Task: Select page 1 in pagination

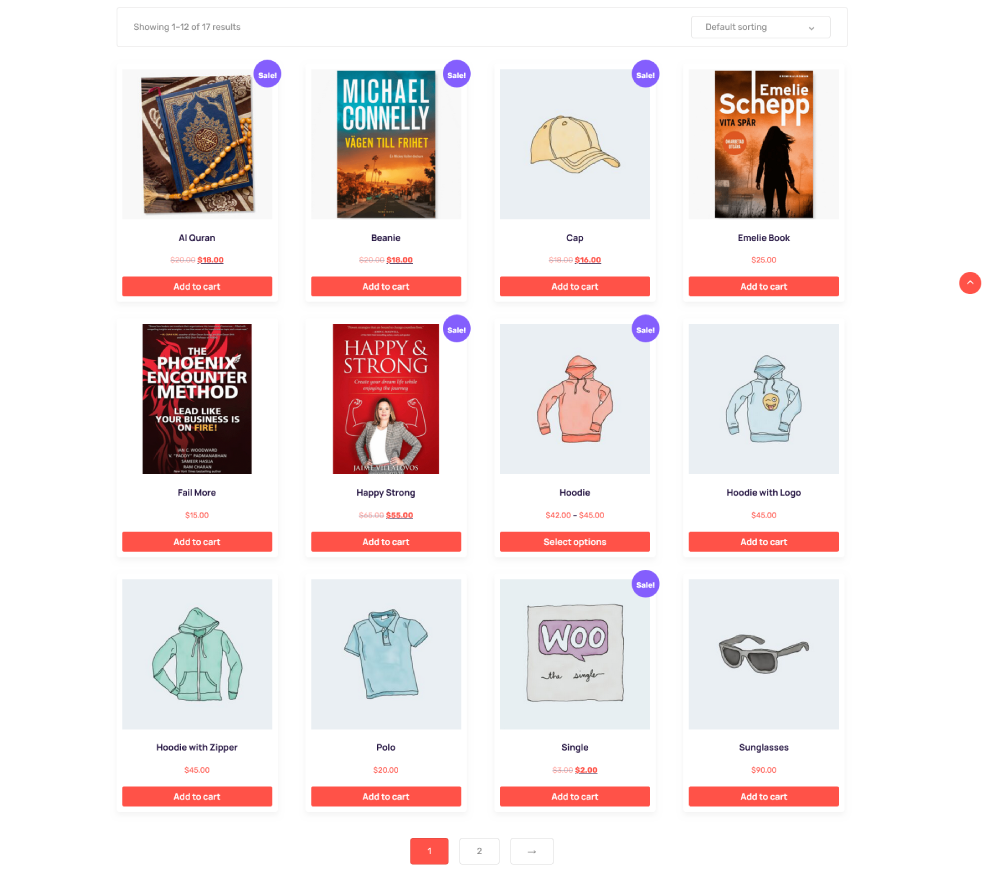Action: click(x=429, y=851)
